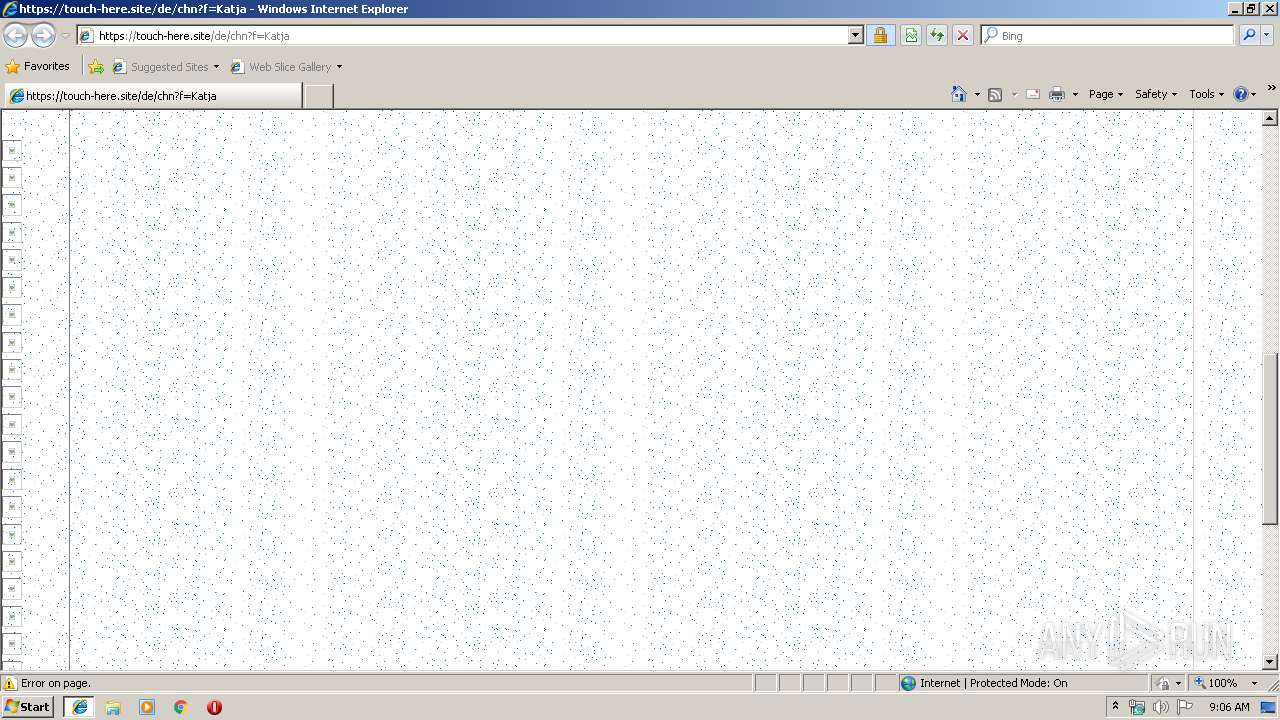The height and width of the screenshot is (720, 1280).
Task: Expand the Web Slice Gallery dropdown arrow
Action: pyautogui.click(x=339, y=67)
